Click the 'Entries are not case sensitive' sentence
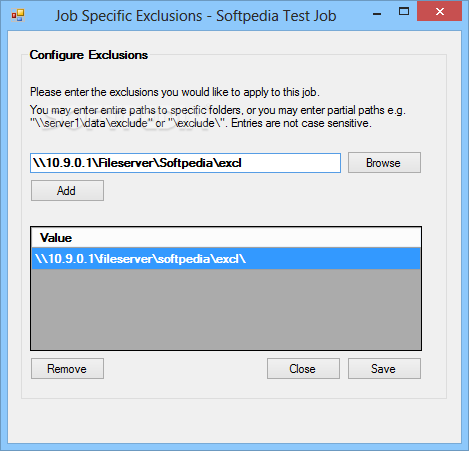This screenshot has height=451, width=469. tap(301, 123)
